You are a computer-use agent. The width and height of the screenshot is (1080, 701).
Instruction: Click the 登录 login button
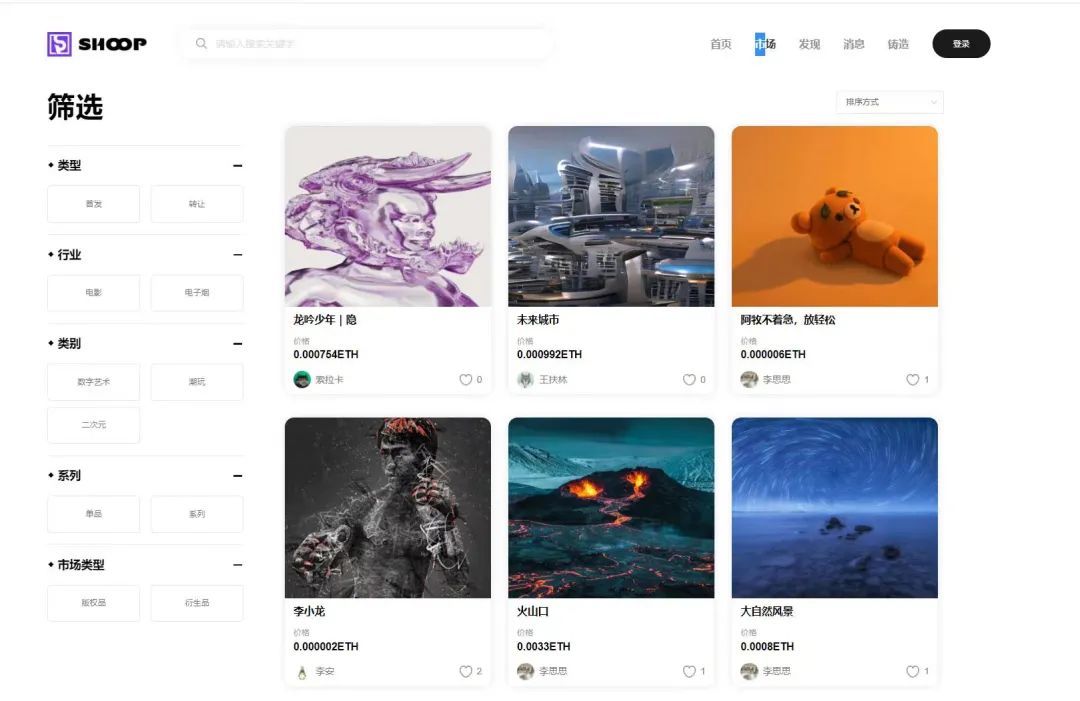pos(962,43)
